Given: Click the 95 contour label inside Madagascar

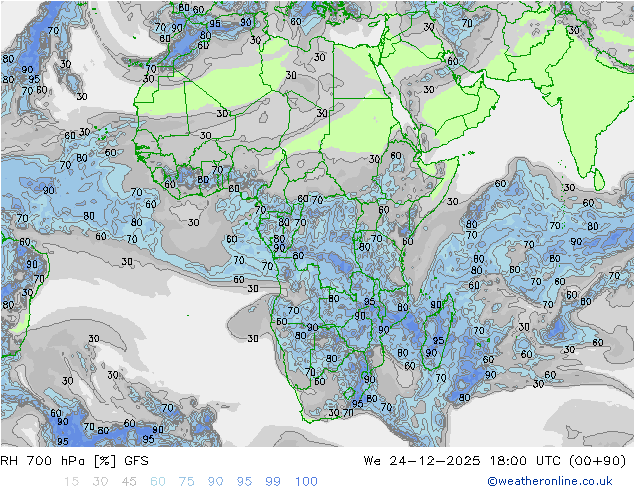Looking at the screenshot, I should pos(438,340).
